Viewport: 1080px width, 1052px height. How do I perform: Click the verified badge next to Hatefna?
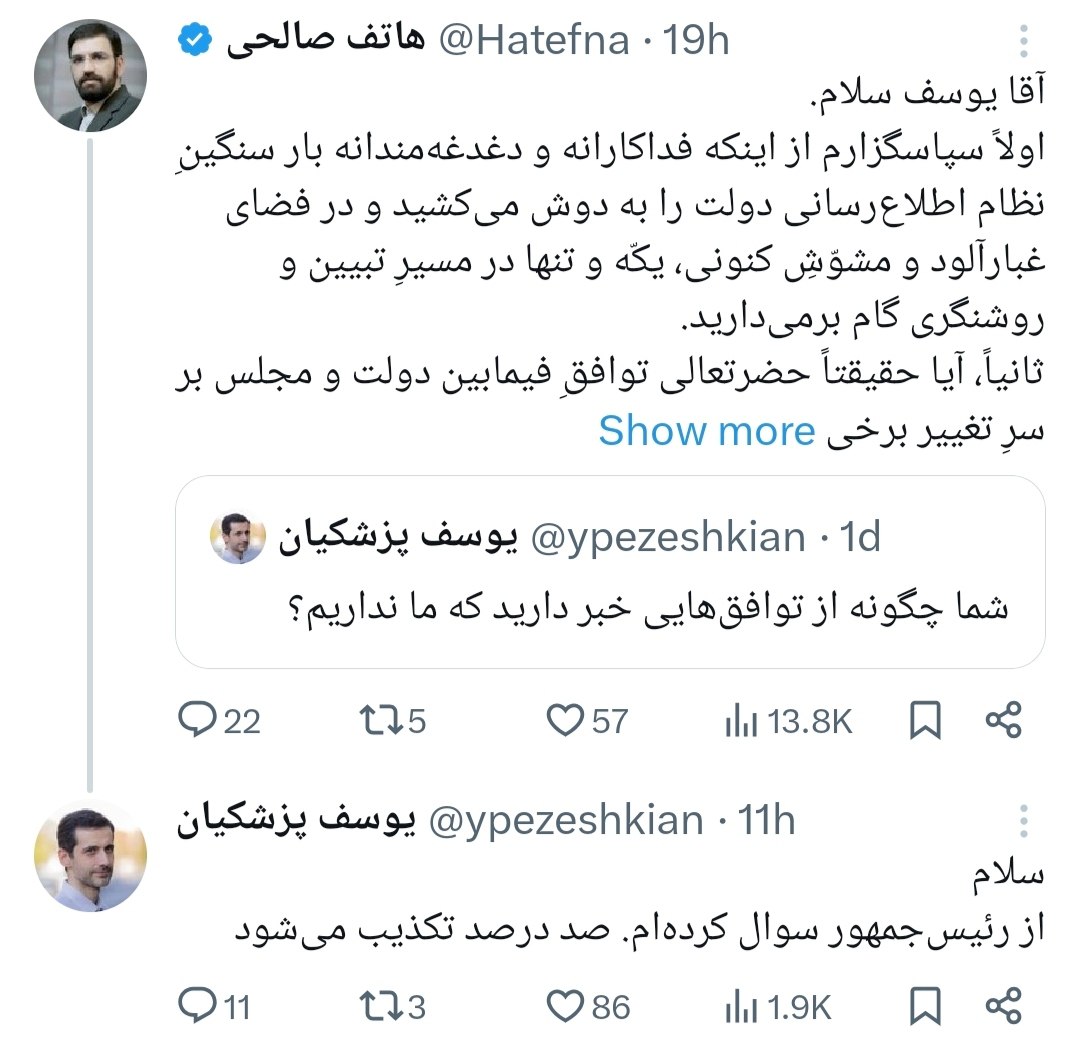[x=194, y=37]
